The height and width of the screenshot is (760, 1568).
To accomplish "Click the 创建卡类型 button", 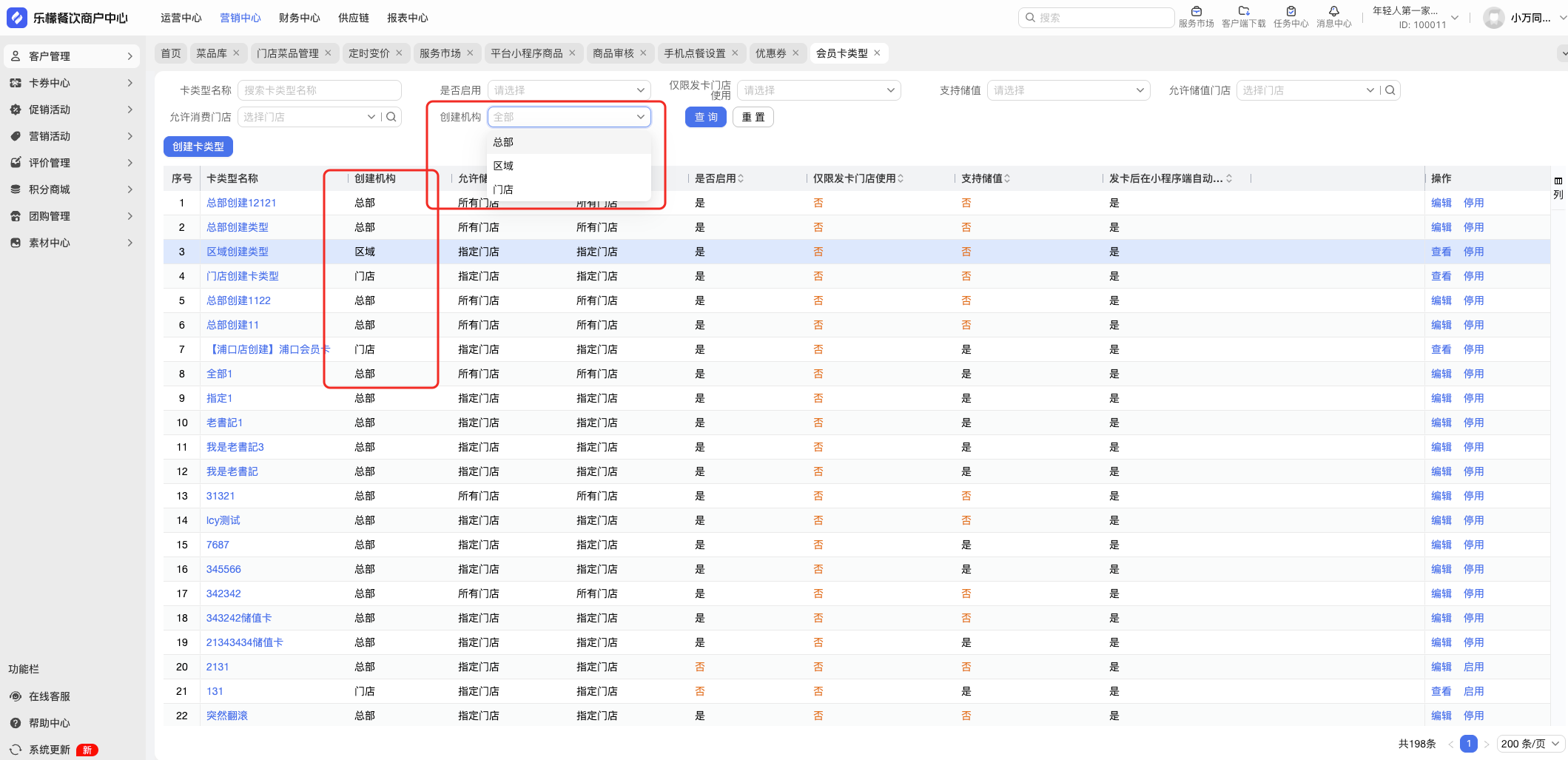I will click(198, 147).
